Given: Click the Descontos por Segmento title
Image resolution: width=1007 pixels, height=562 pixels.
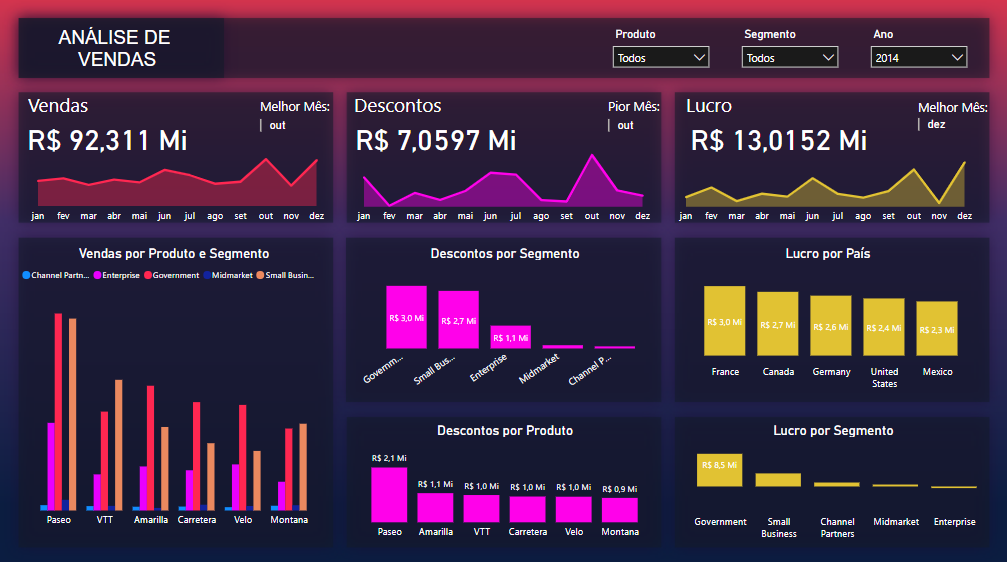Looking at the screenshot, I should pyautogui.click(x=505, y=254).
